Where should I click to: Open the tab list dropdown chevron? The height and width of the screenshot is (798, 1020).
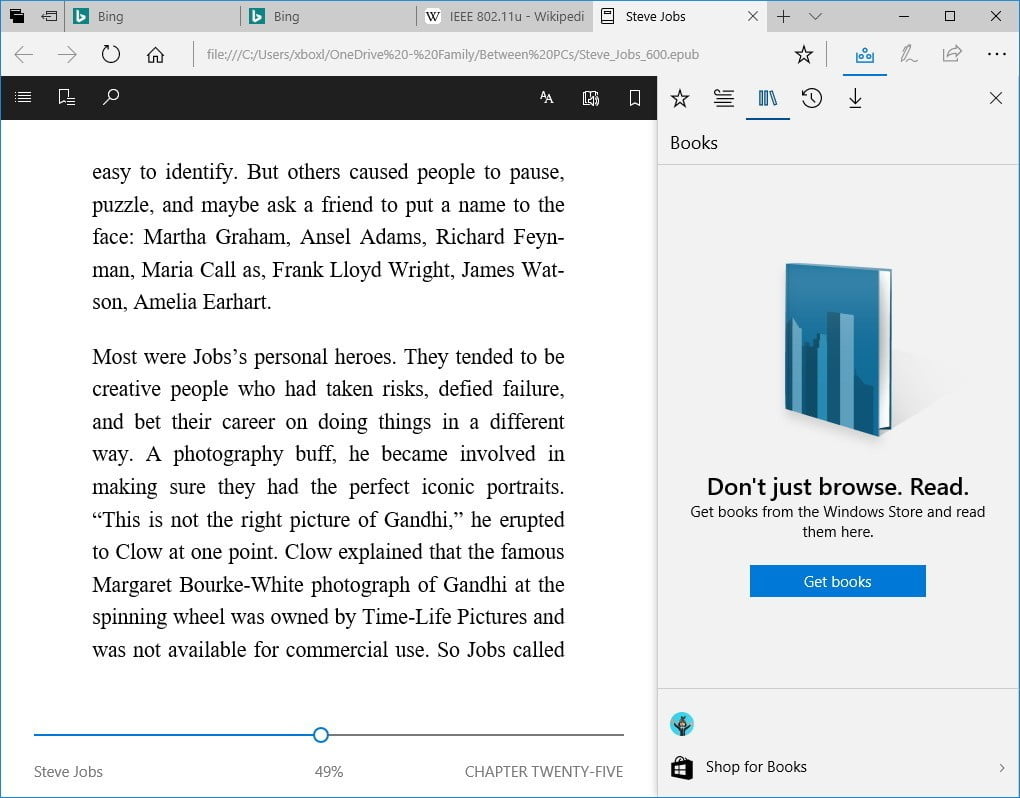[x=815, y=16]
